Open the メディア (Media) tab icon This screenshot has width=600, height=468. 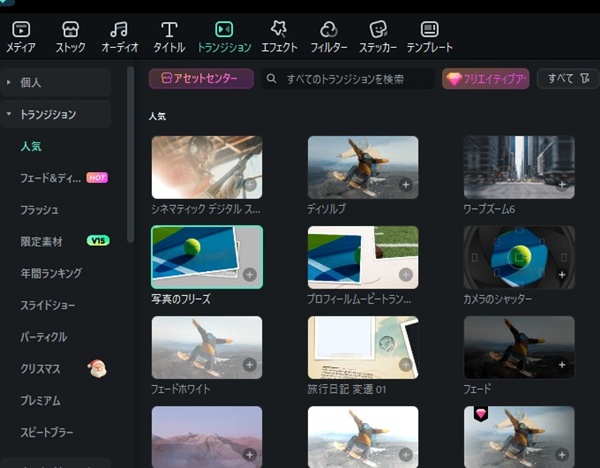(21, 30)
